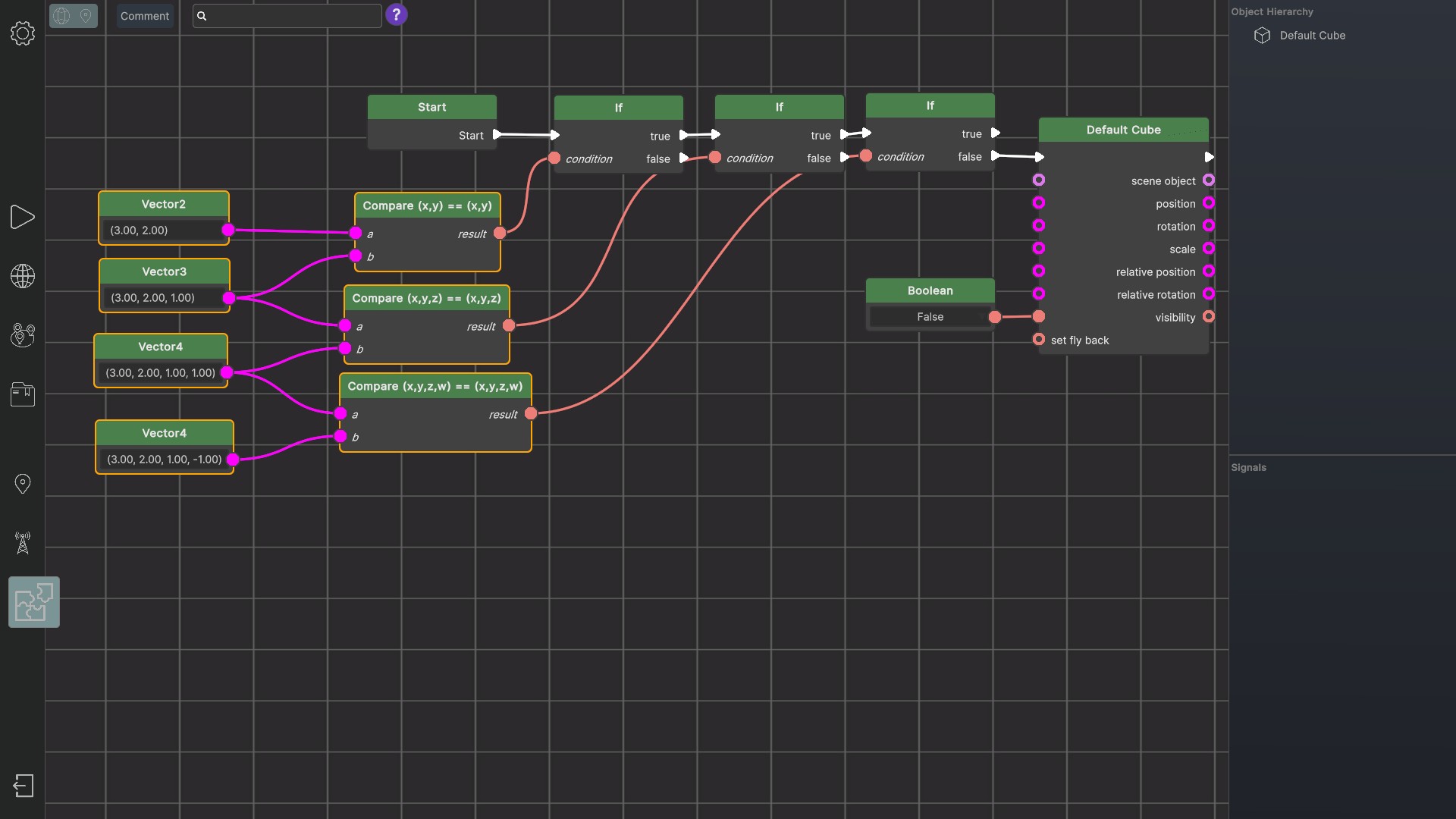Click result port of Compare (x,y) node
Image resolution: width=1456 pixels, height=819 pixels.
click(500, 233)
